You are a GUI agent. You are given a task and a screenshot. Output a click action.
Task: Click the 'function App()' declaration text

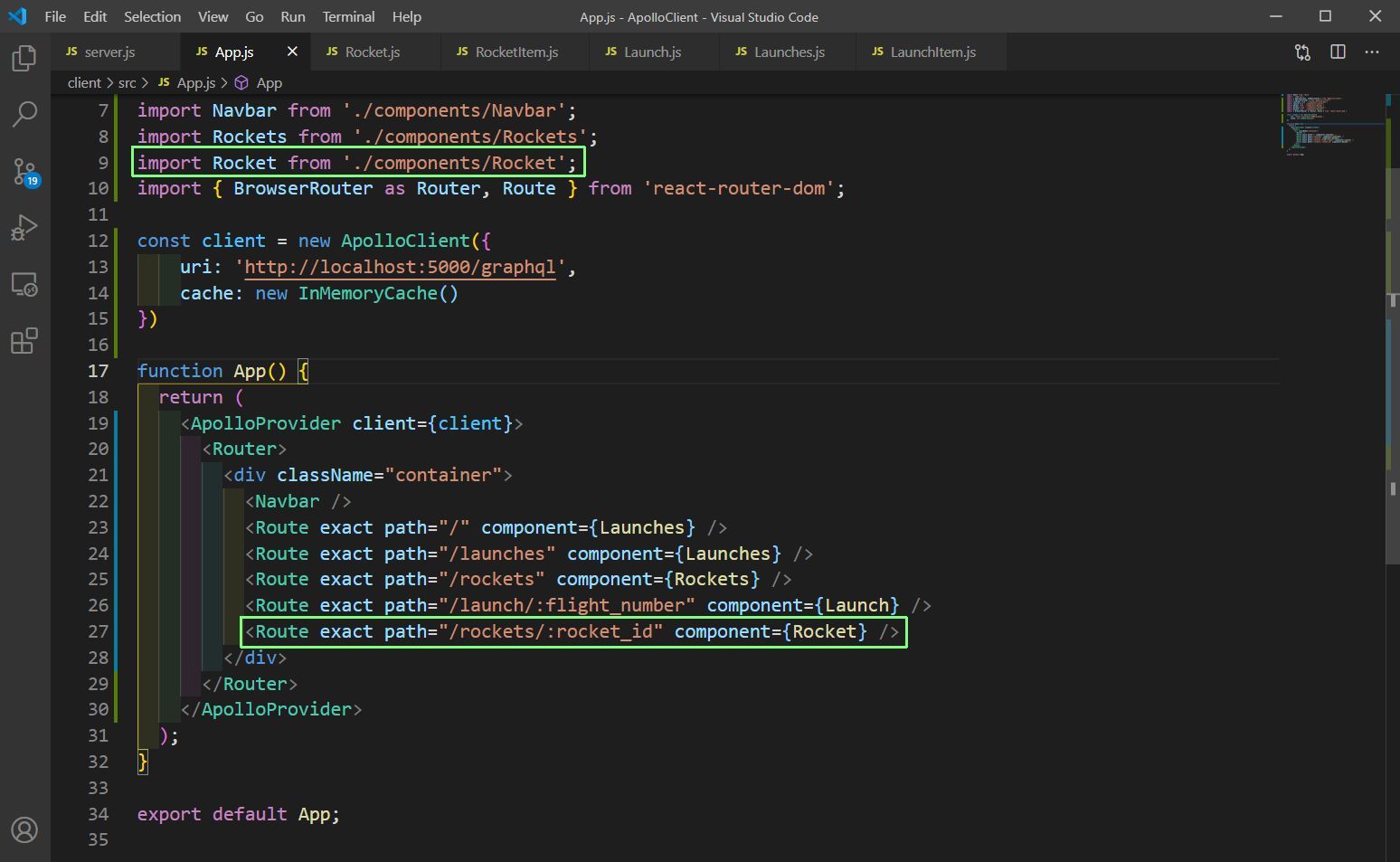click(x=212, y=371)
